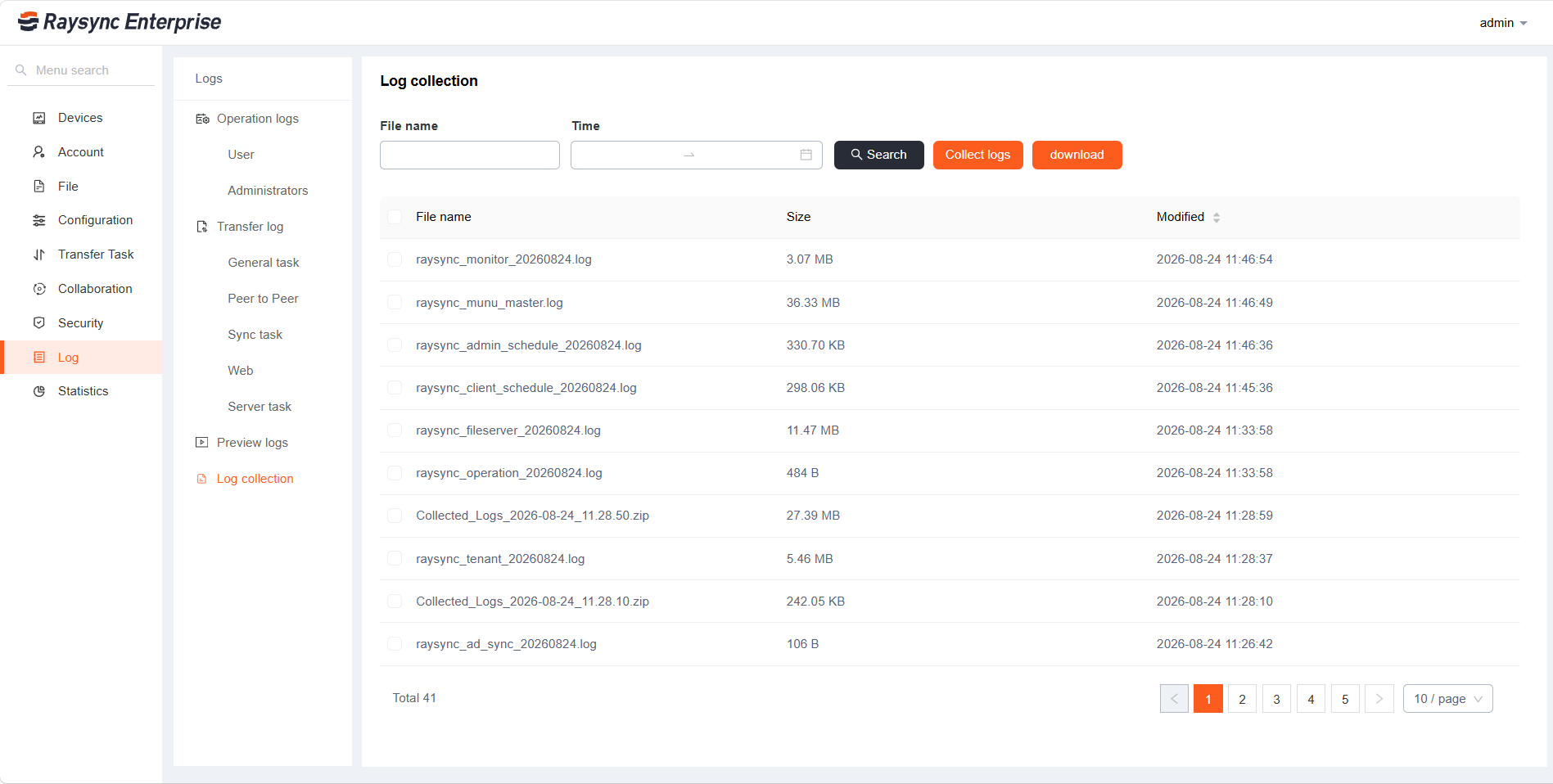Screen dimensions: 1553x784
Task: Click the calendar icon in Time field
Action: (806, 155)
